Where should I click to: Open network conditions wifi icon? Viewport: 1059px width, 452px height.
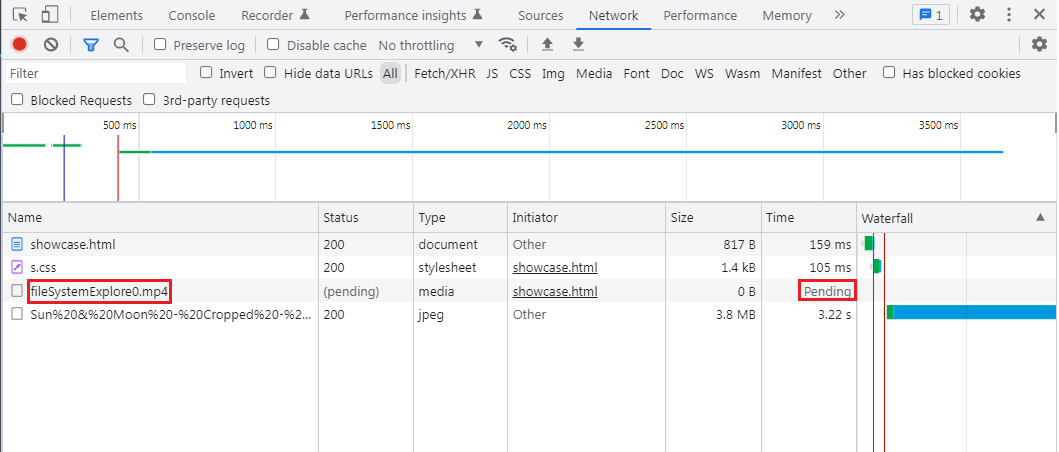(x=507, y=45)
